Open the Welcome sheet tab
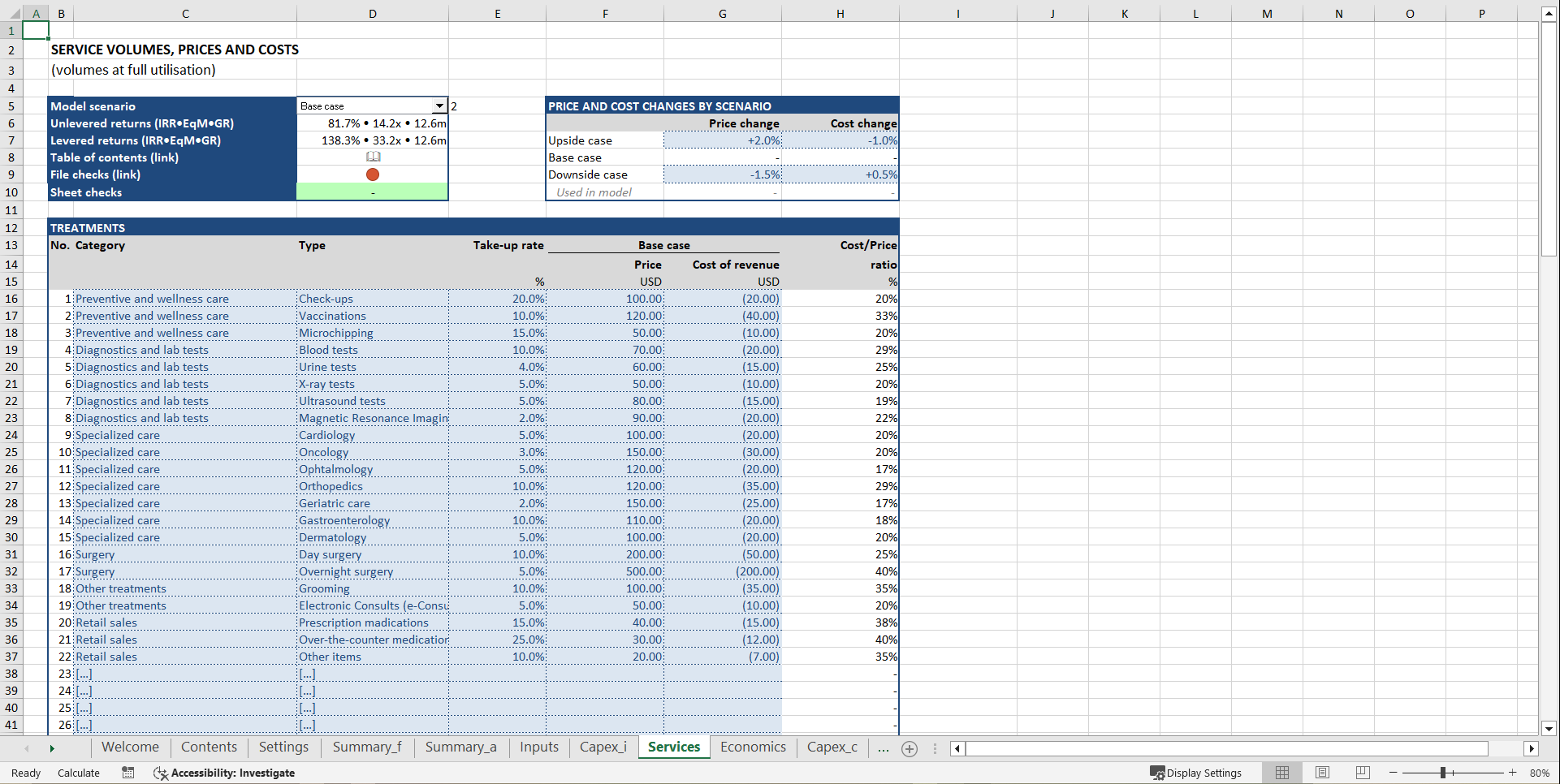Screen dimensions: 1560x784 click(130, 747)
